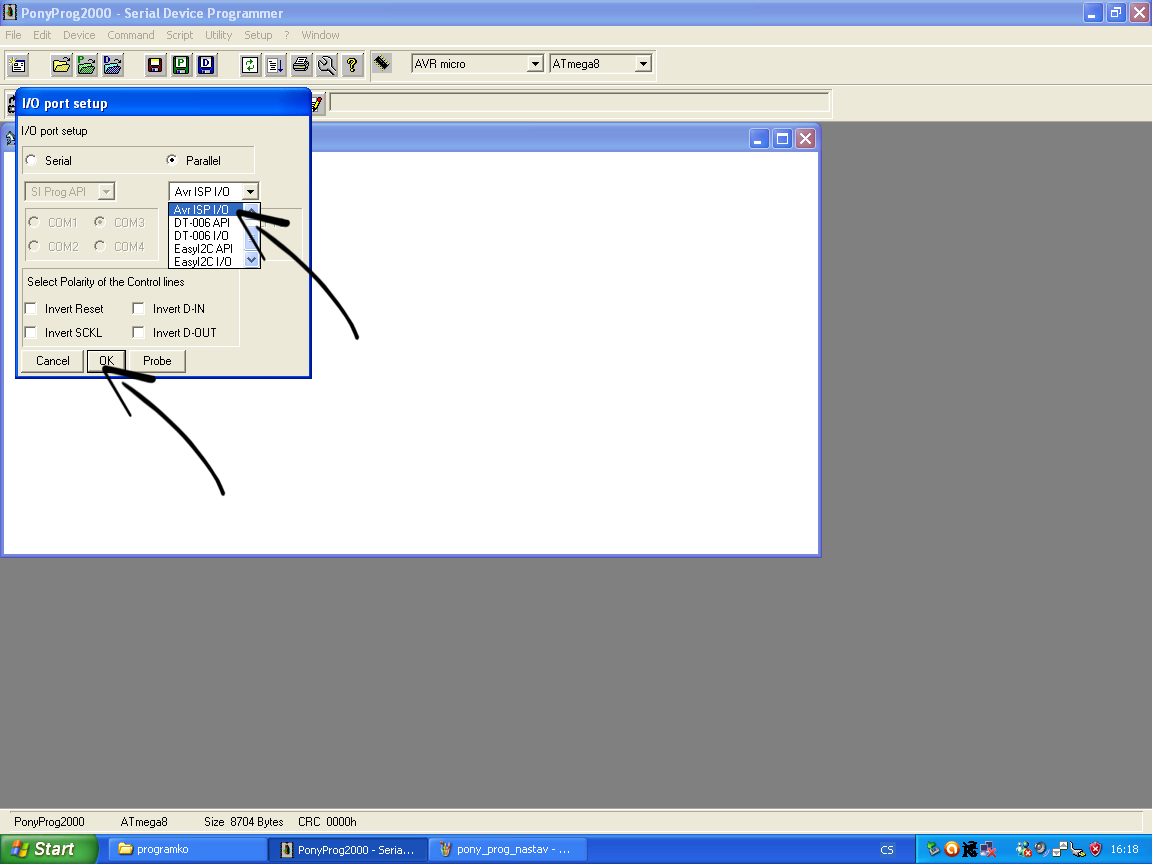Image resolution: width=1152 pixels, height=864 pixels.
Task: Choose EasyI2C I/O in the list
Action: tap(207, 262)
